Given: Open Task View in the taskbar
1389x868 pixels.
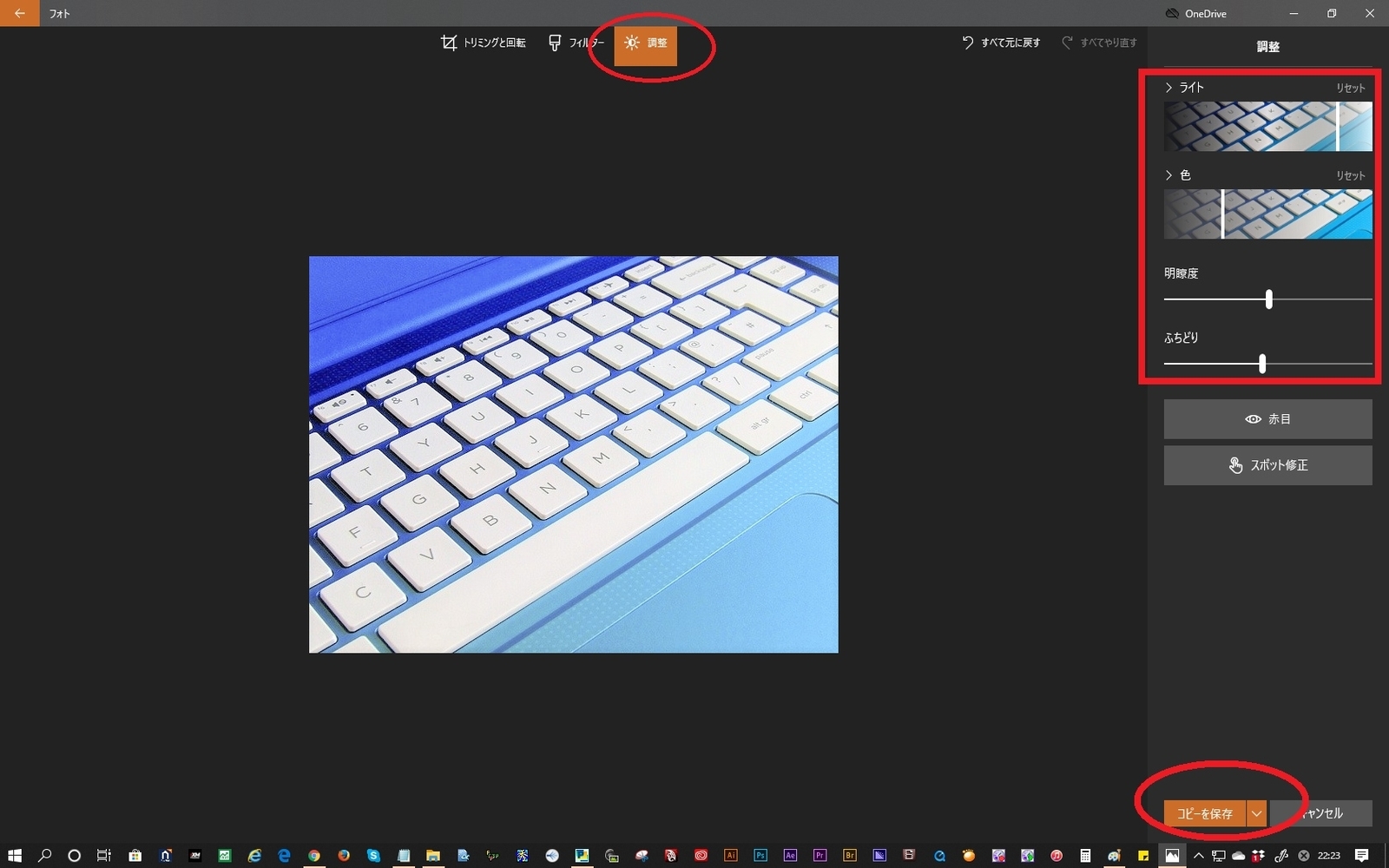Looking at the screenshot, I should point(104,856).
